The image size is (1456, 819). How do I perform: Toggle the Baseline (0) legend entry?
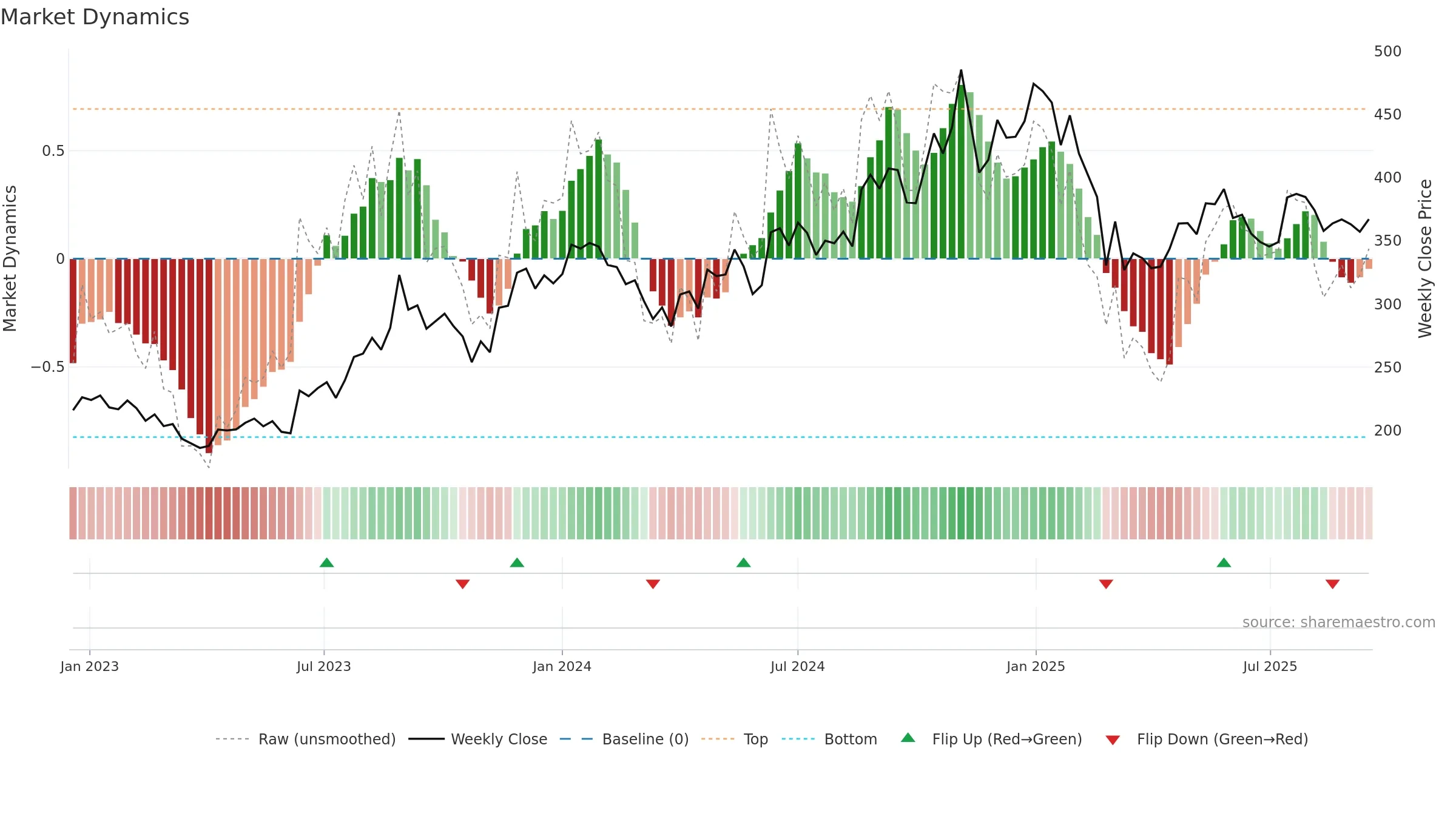point(624,739)
